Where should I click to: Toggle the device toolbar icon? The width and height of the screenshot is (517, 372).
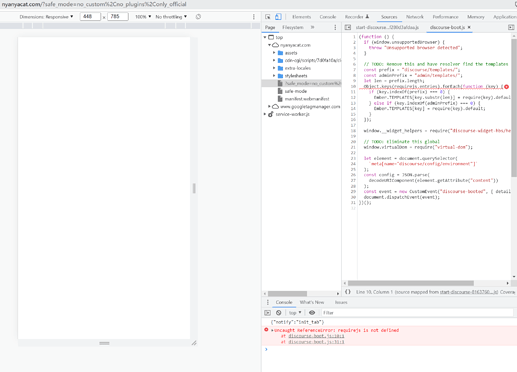(x=278, y=17)
